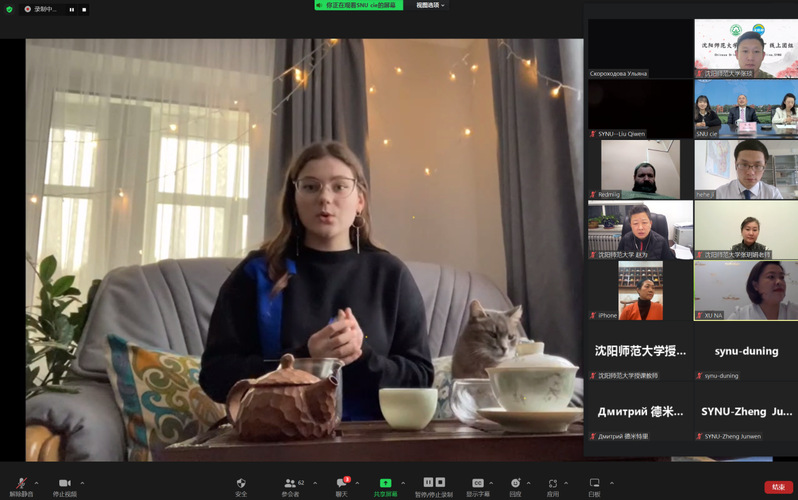This screenshot has width=798, height=500.
Task: Expand video options arrow beside camera
Action: [x=82, y=483]
